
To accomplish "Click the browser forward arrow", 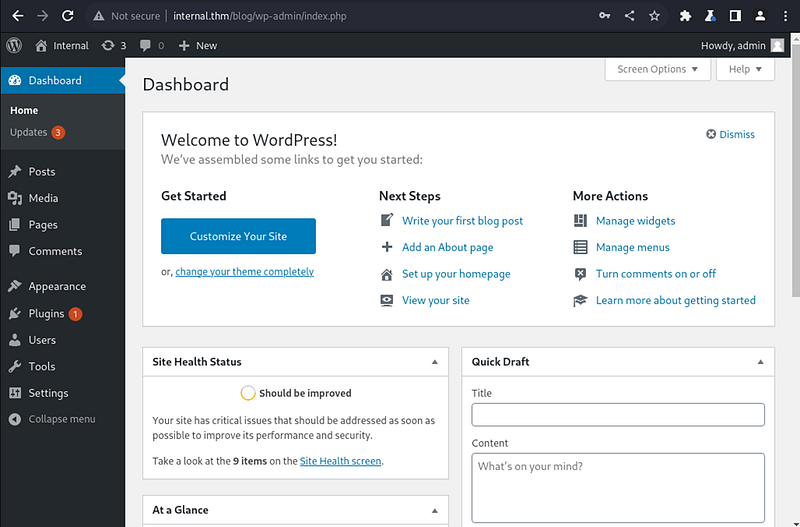I will click(x=42, y=16).
